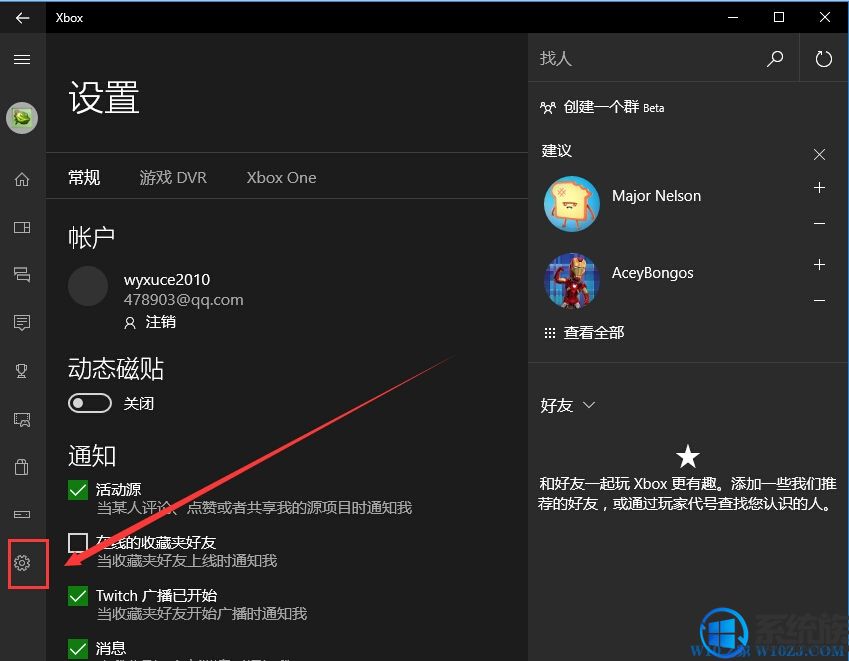The width and height of the screenshot is (849, 661).
Task: Click 查看全部 to view all
Action: point(594,332)
